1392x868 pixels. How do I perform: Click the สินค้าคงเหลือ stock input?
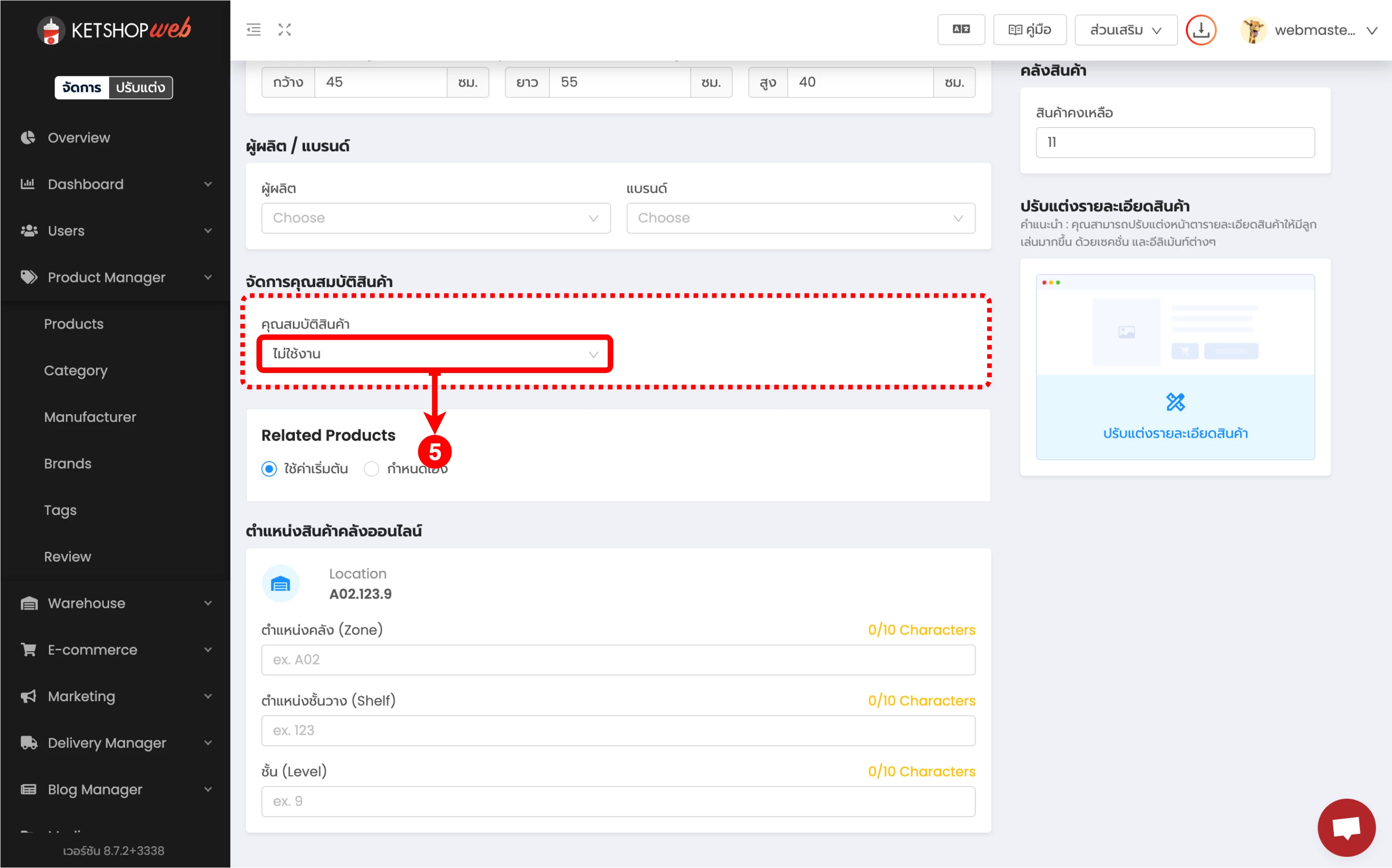[x=1174, y=142]
